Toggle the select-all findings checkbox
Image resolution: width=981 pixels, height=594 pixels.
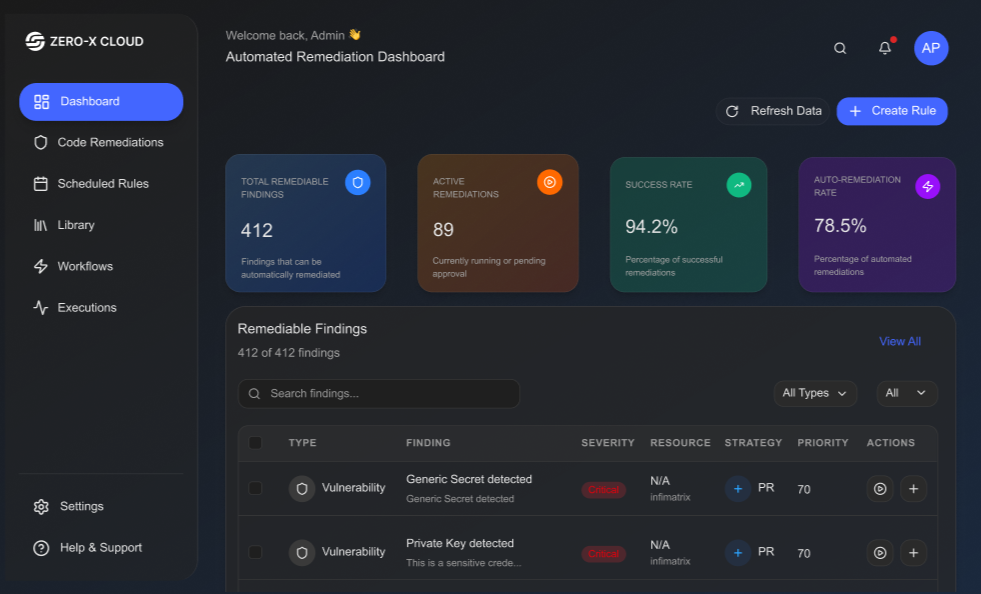tap(255, 443)
